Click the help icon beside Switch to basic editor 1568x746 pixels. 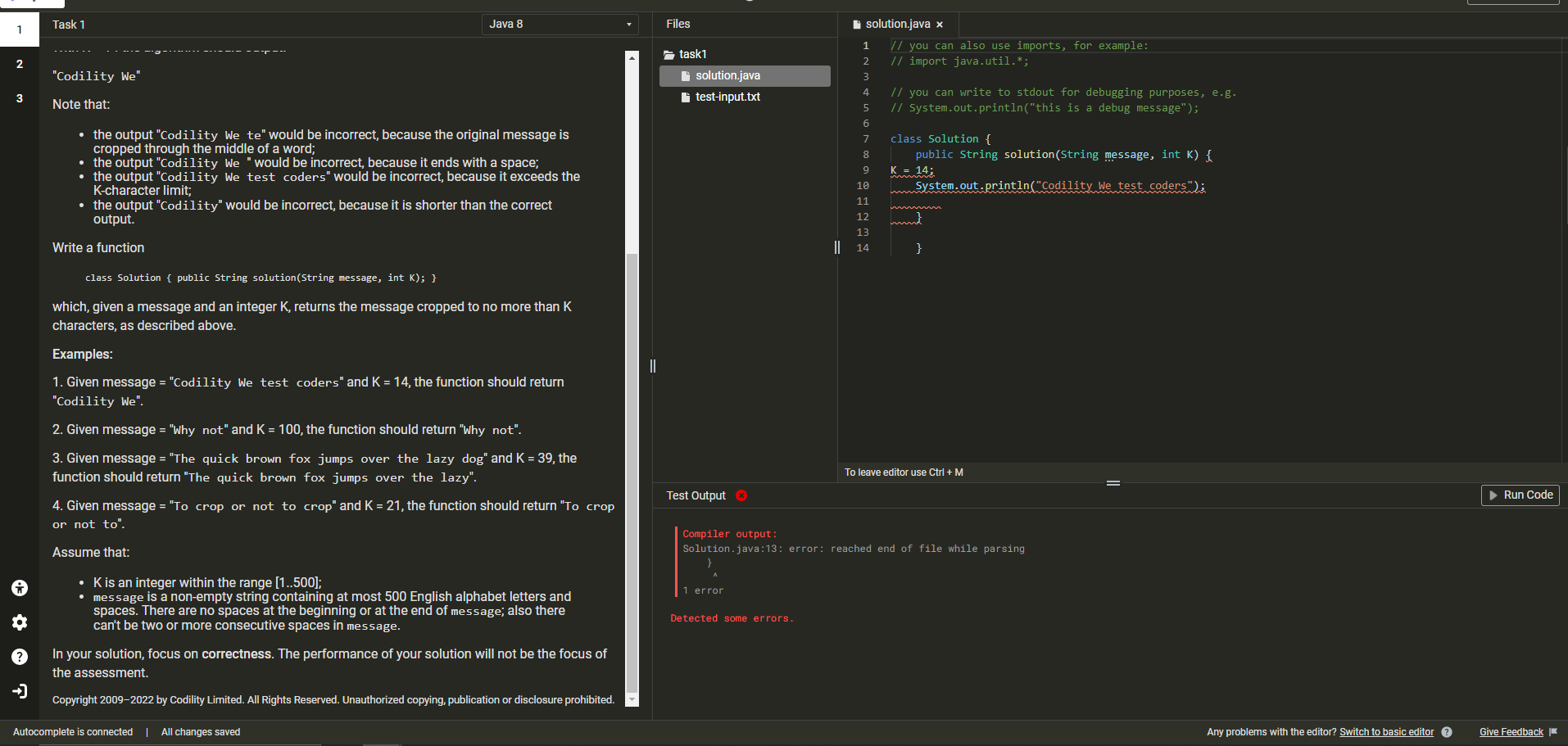click(x=1447, y=732)
